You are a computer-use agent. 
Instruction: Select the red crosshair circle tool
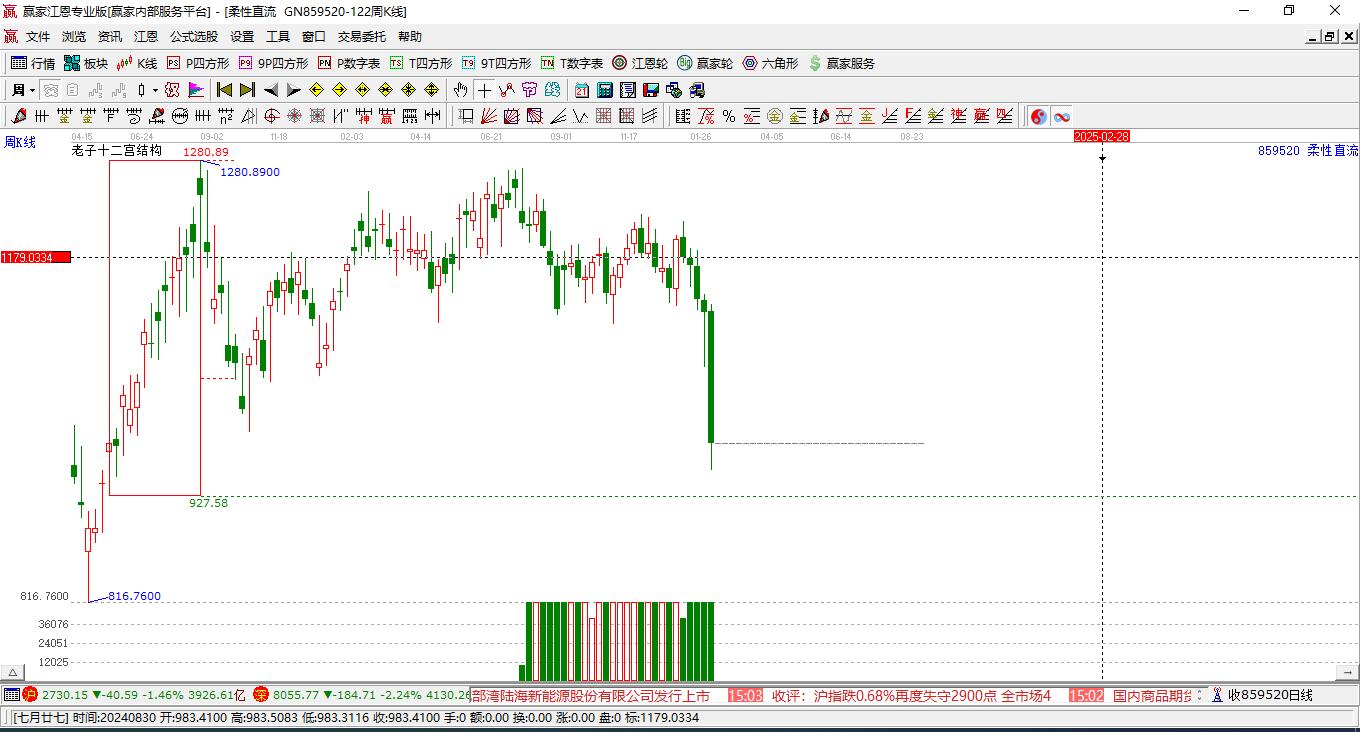(x=271, y=116)
